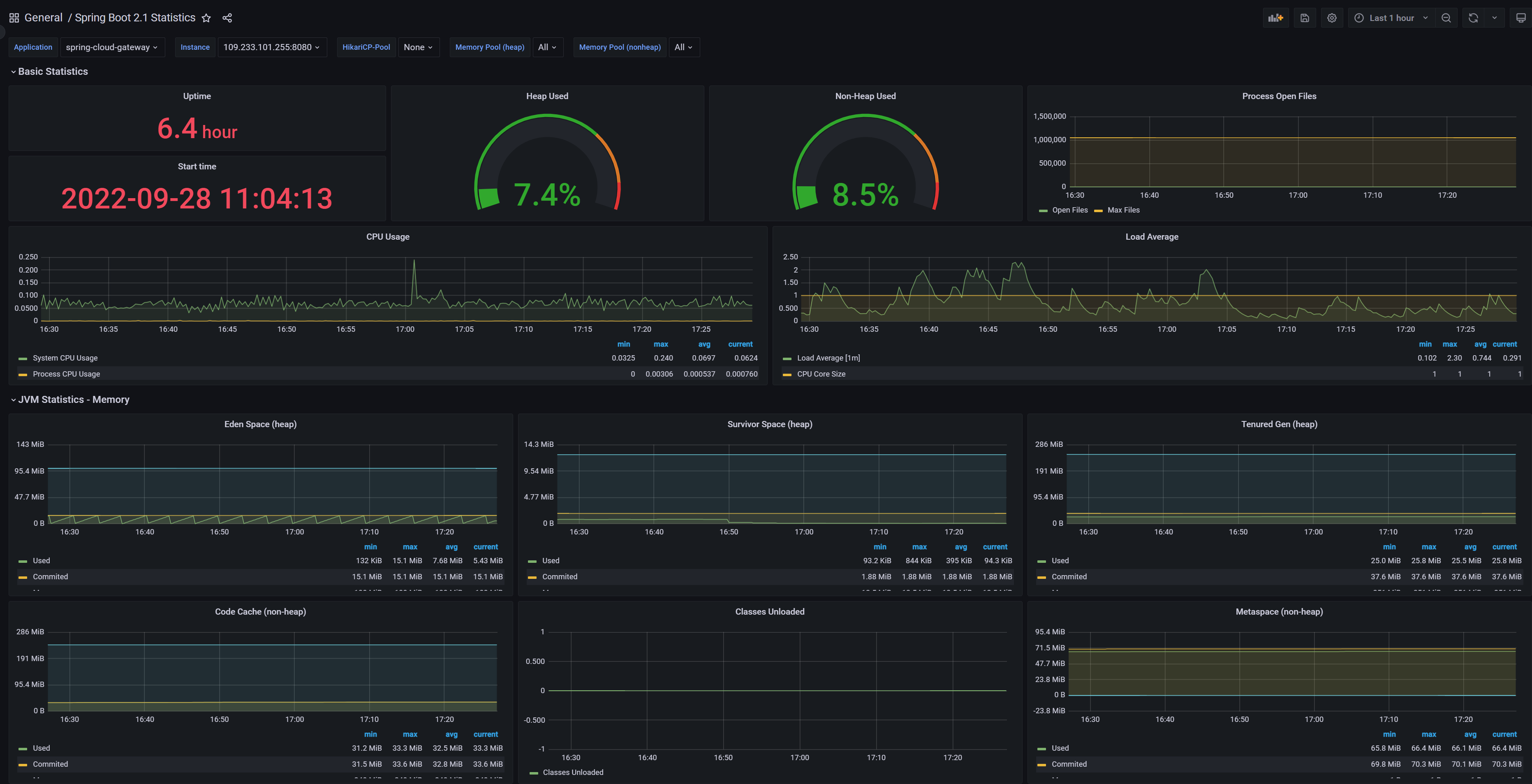The image size is (1532, 784).
Task: Open dashboard settings gear
Action: 1332,18
